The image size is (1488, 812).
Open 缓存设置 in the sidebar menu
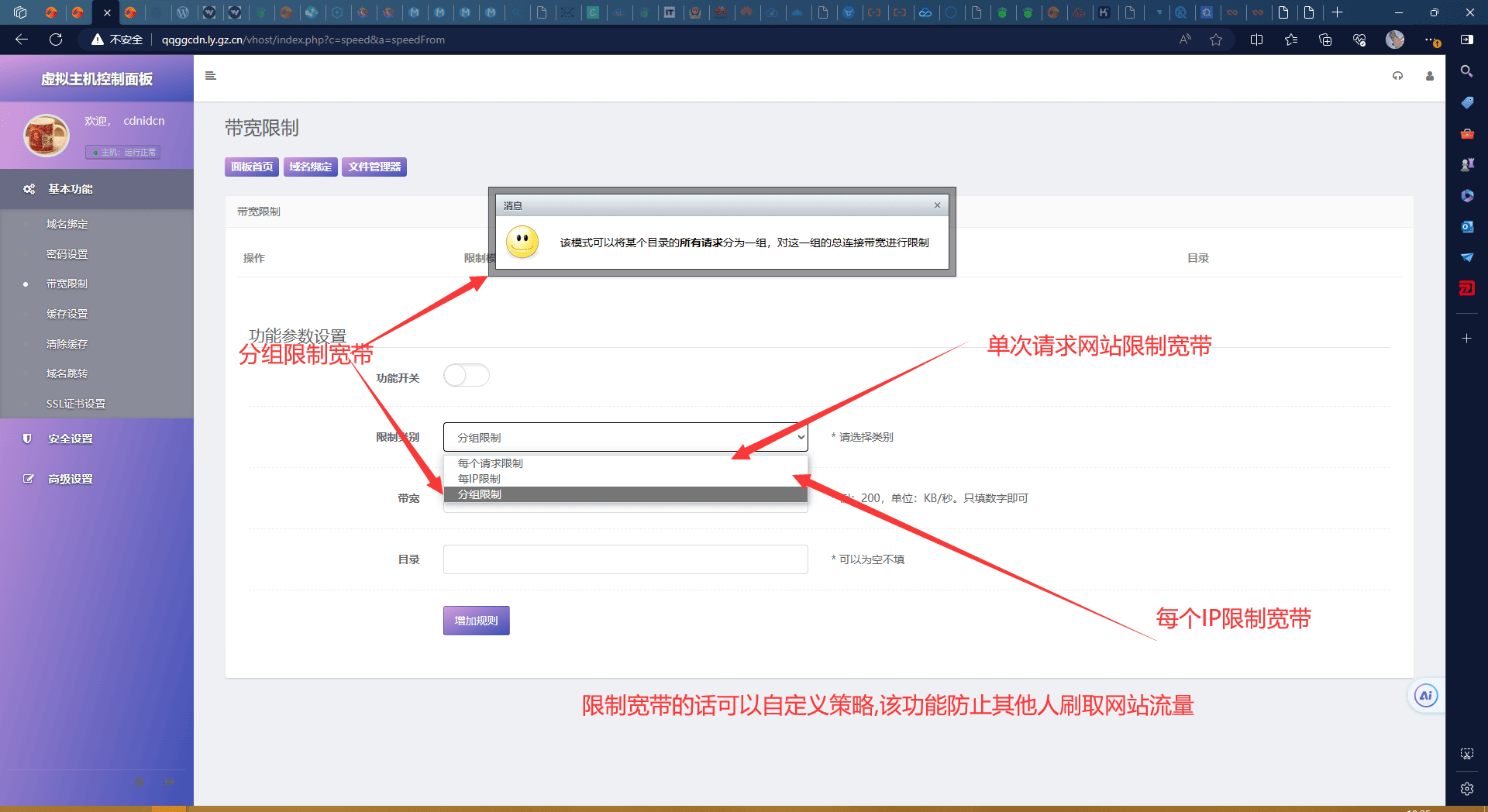(67, 314)
